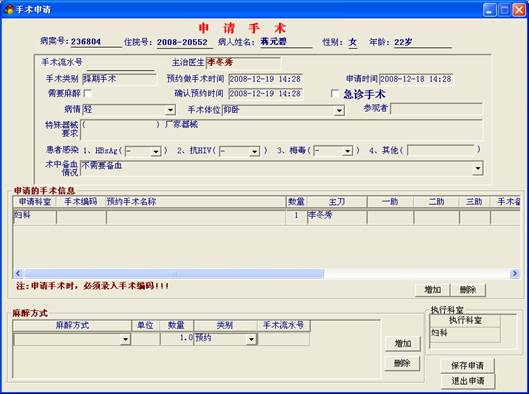Click the 单位 column header
This screenshot has width=529, height=394.
145,325
